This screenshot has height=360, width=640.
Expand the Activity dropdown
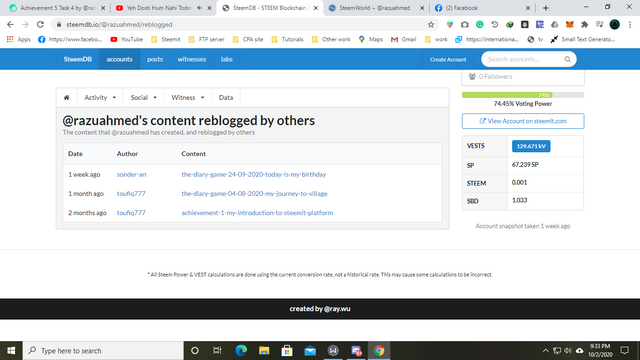pyautogui.click(x=100, y=98)
